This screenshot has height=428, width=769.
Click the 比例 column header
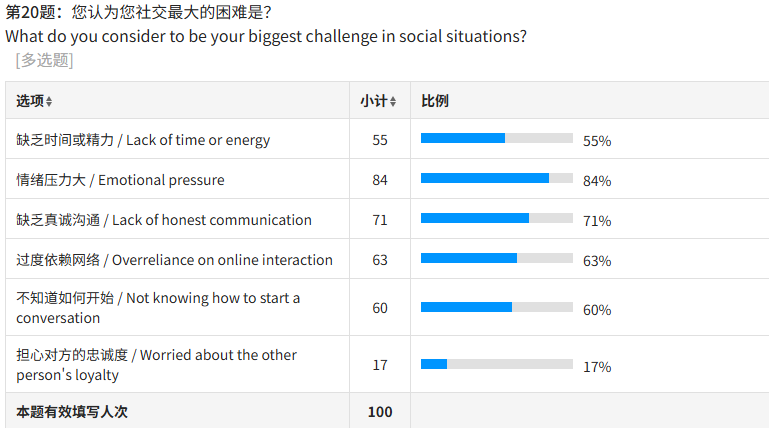435,101
